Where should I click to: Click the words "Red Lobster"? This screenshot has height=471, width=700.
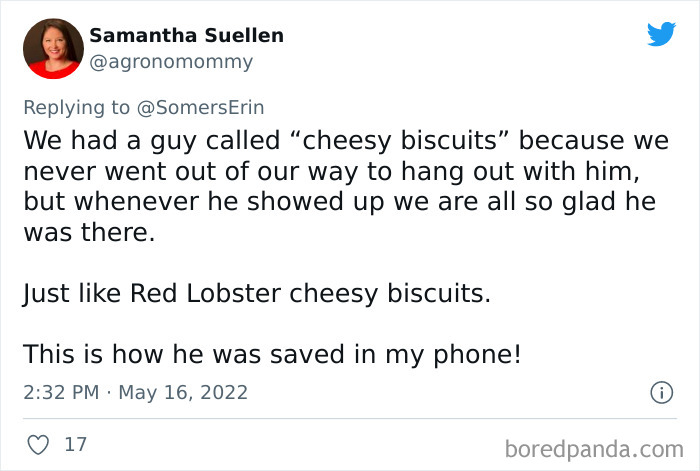pyautogui.click(x=205, y=294)
